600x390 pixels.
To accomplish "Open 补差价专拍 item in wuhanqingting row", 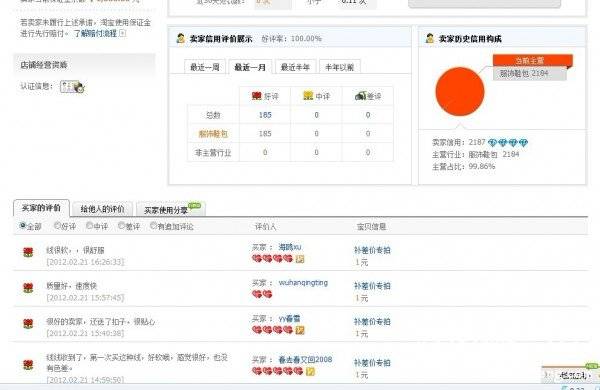I will coord(372,286).
